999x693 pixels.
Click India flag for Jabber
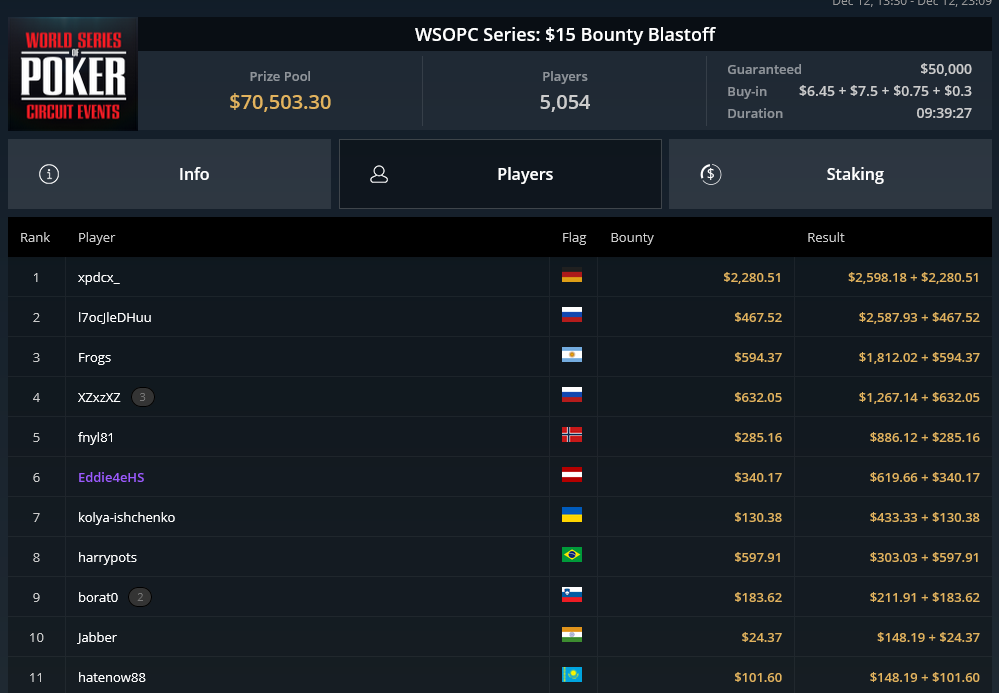(x=571, y=635)
